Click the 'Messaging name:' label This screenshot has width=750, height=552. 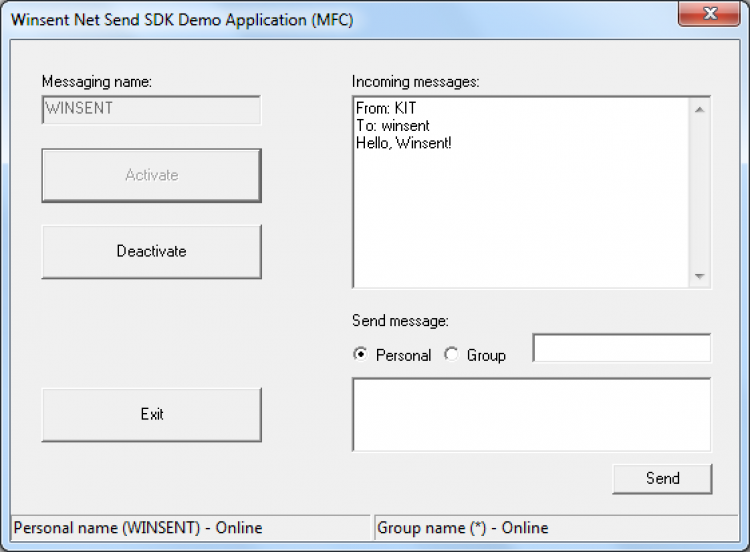(97, 82)
